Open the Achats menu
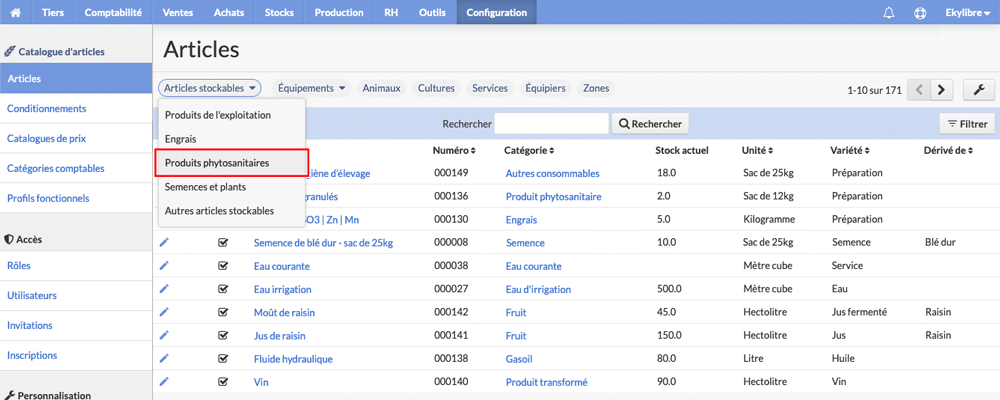The height and width of the screenshot is (400, 1000). point(229,12)
